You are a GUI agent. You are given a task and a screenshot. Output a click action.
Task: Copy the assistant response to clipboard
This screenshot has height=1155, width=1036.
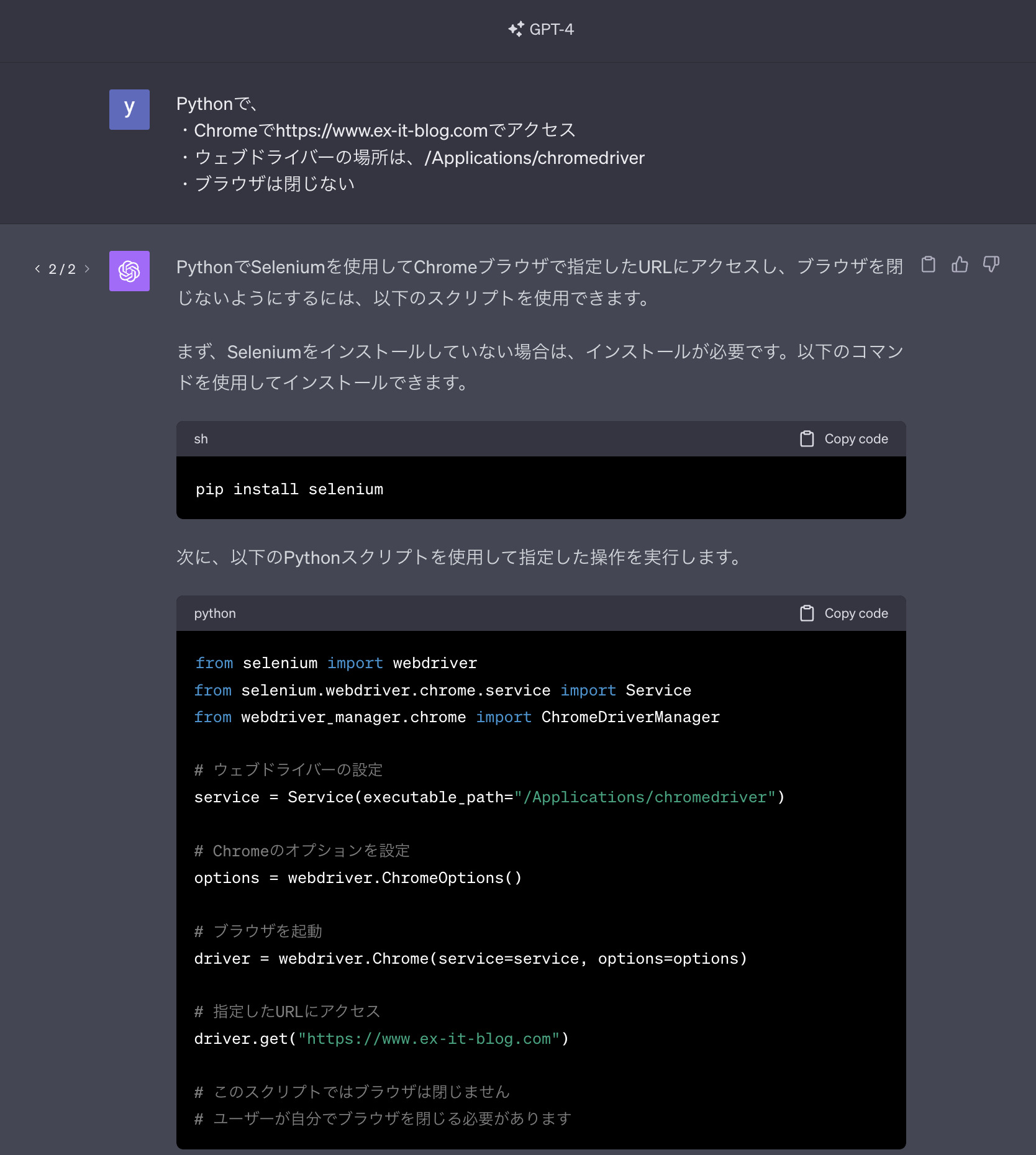[928, 265]
